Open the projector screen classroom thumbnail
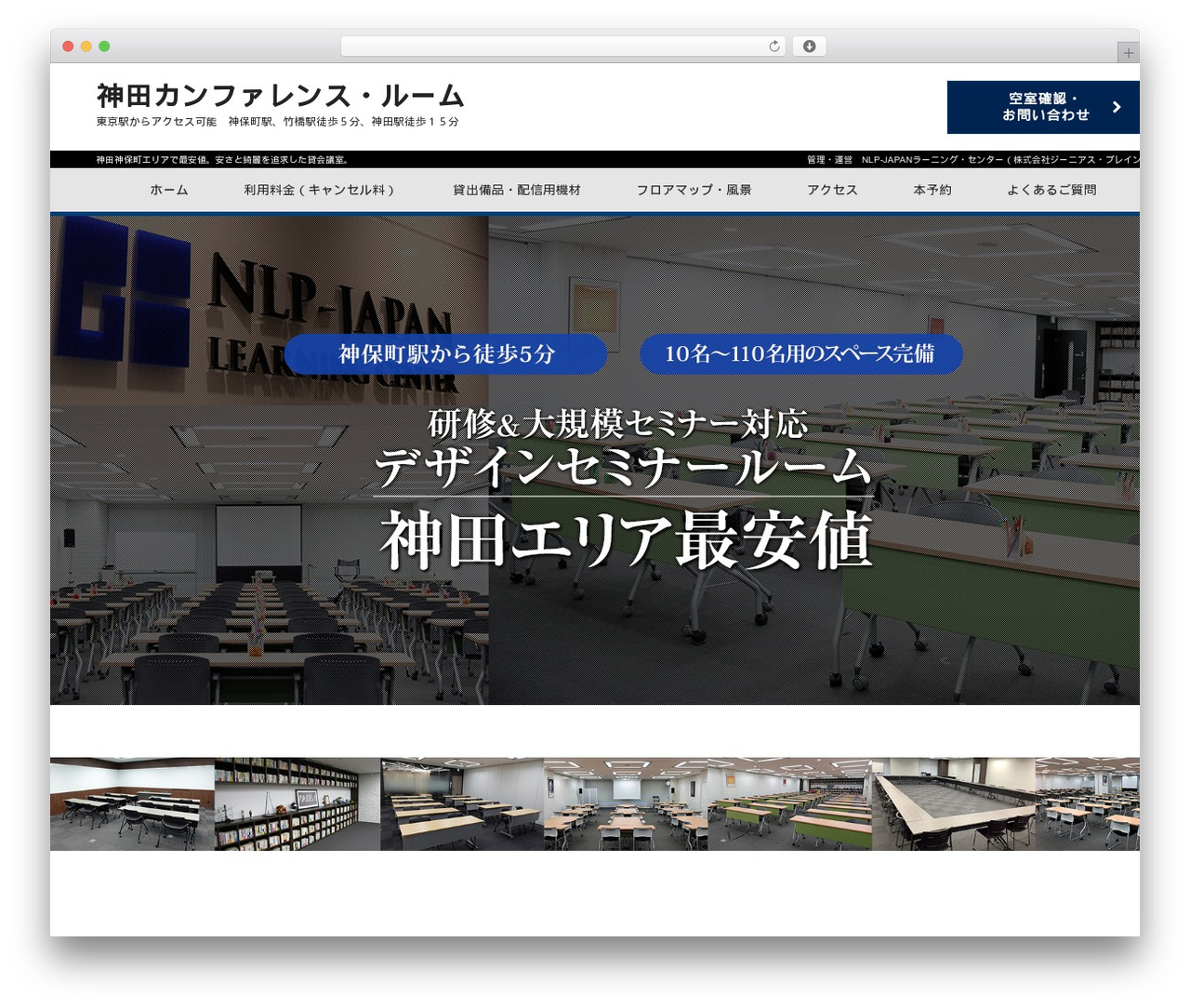The width and height of the screenshot is (1190, 1008). click(626, 804)
